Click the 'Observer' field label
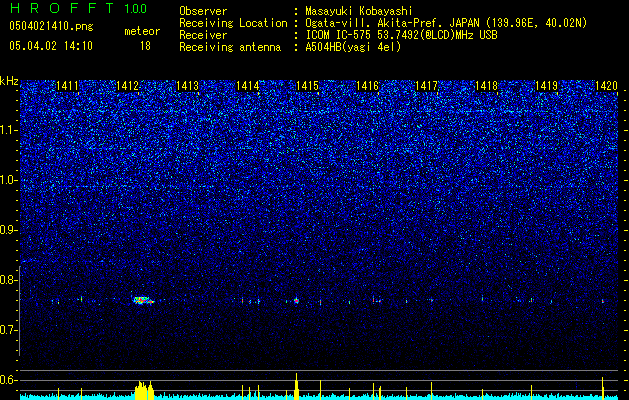Viewport: 629px width, 400px height. point(203,11)
